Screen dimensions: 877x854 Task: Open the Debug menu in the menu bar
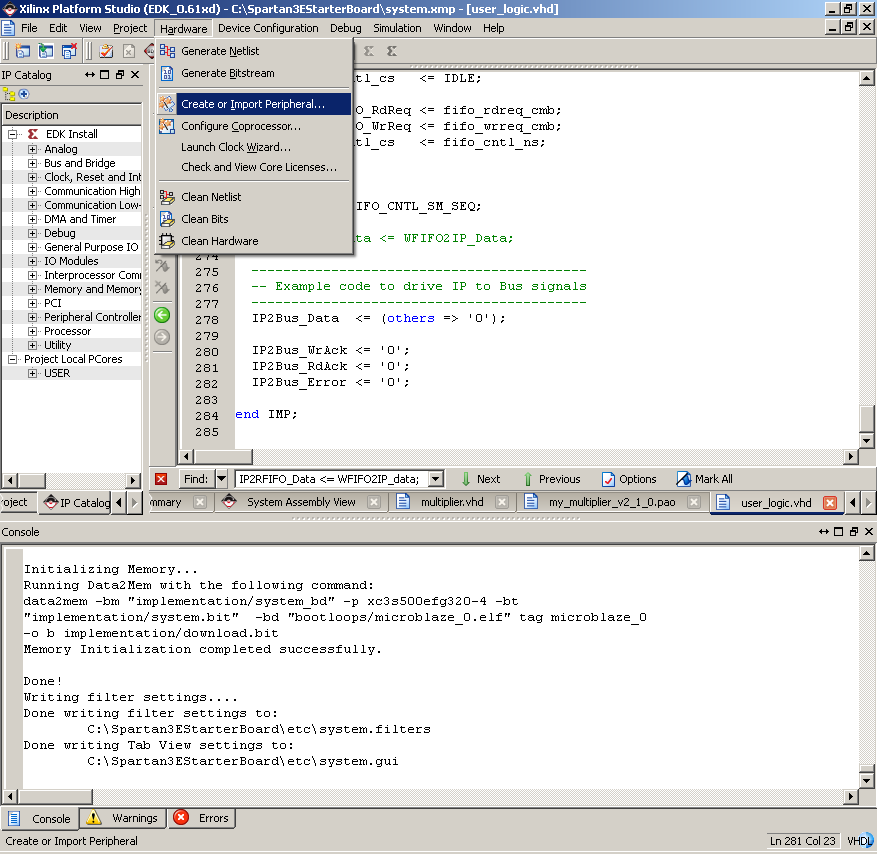[345, 28]
